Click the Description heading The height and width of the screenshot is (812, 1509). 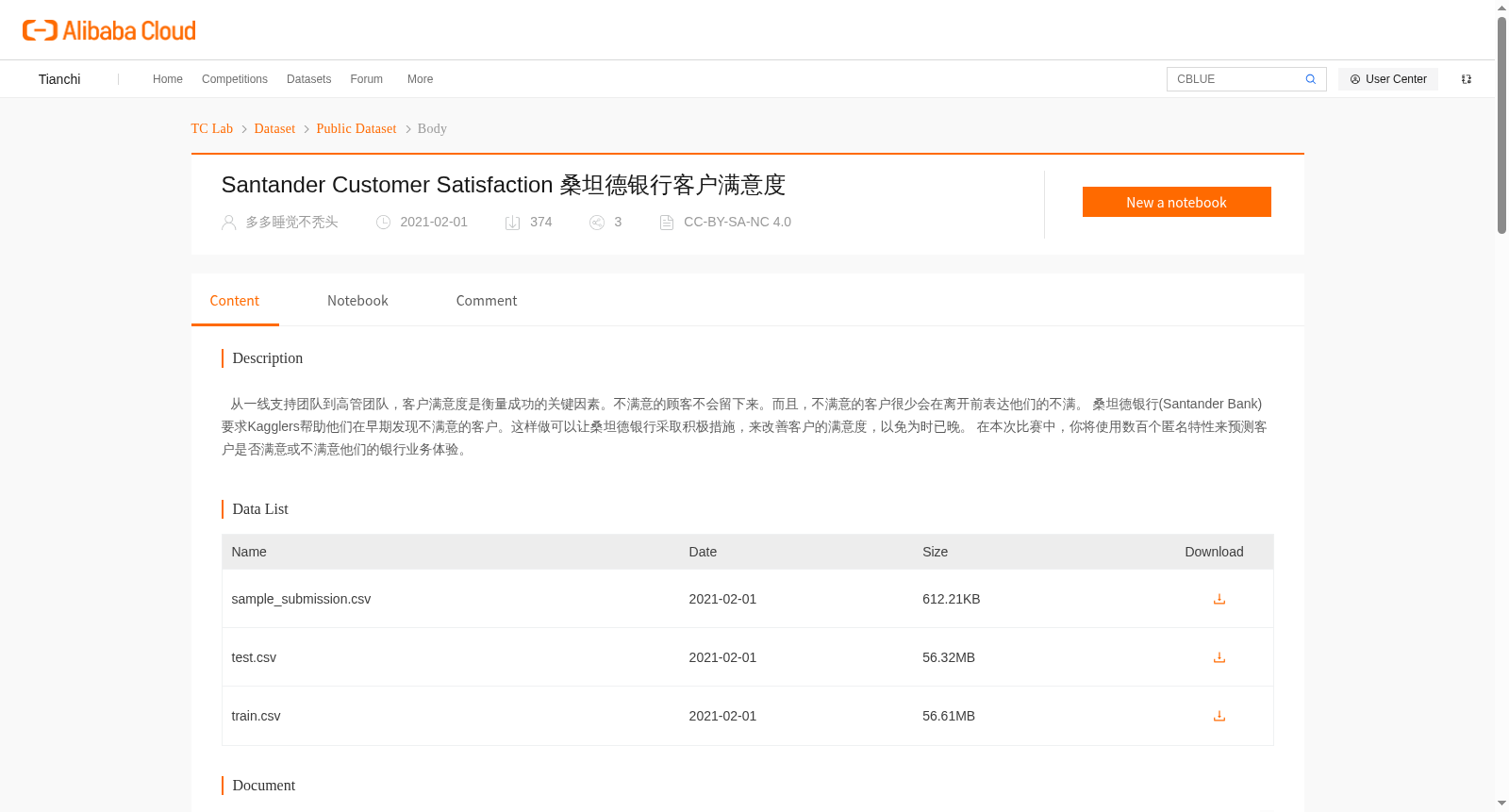pos(268,358)
